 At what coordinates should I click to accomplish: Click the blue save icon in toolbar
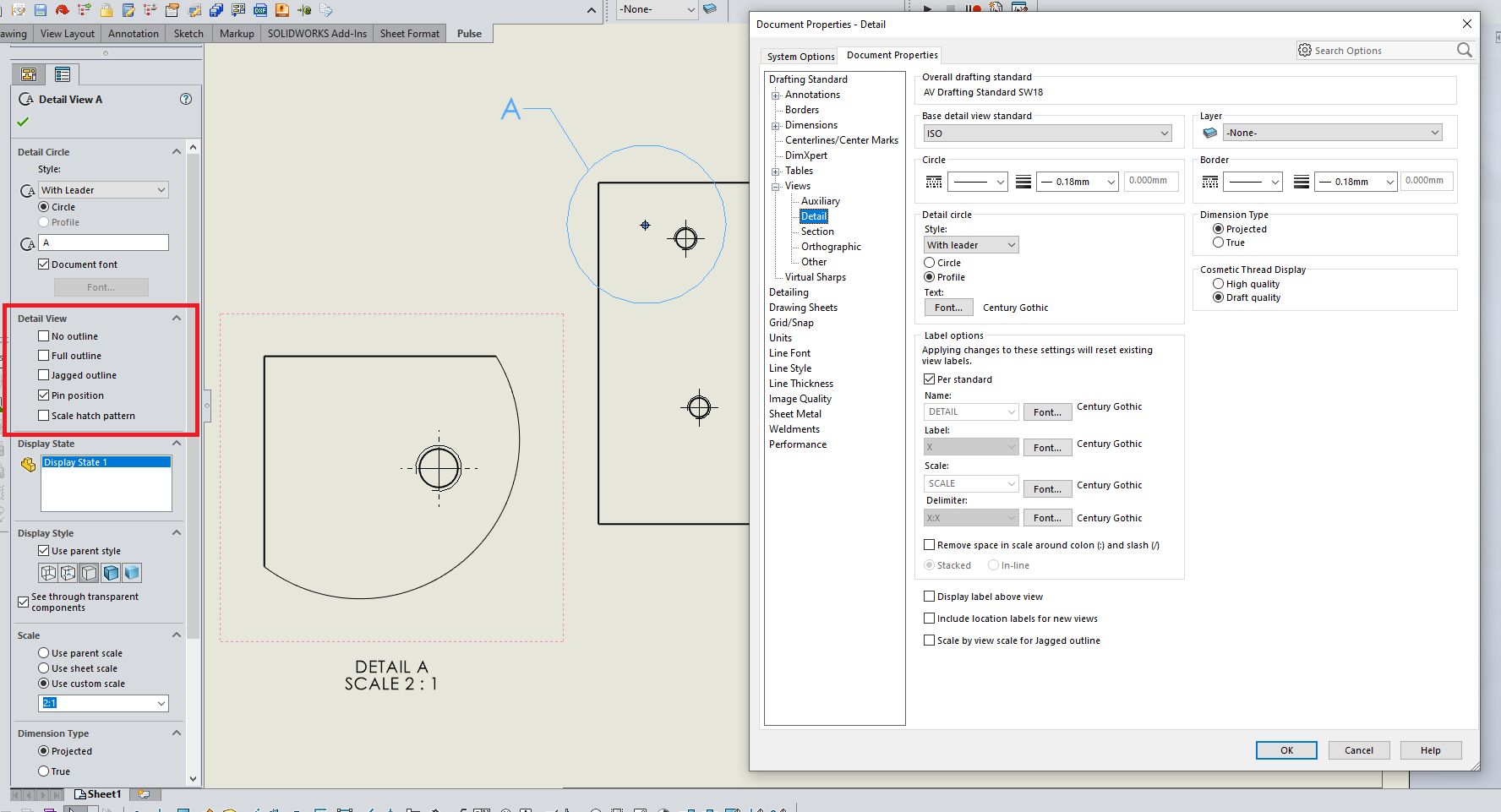(40, 9)
